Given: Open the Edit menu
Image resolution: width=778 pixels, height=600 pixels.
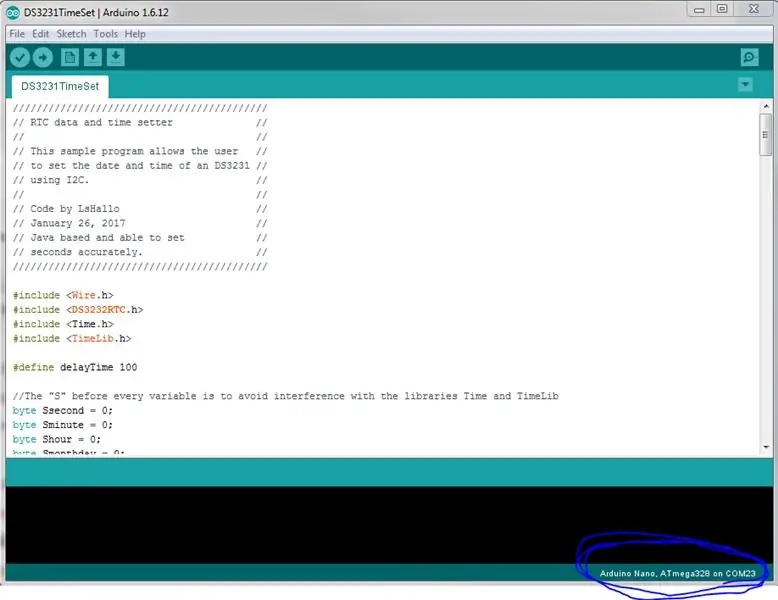Looking at the screenshot, I should [41, 34].
